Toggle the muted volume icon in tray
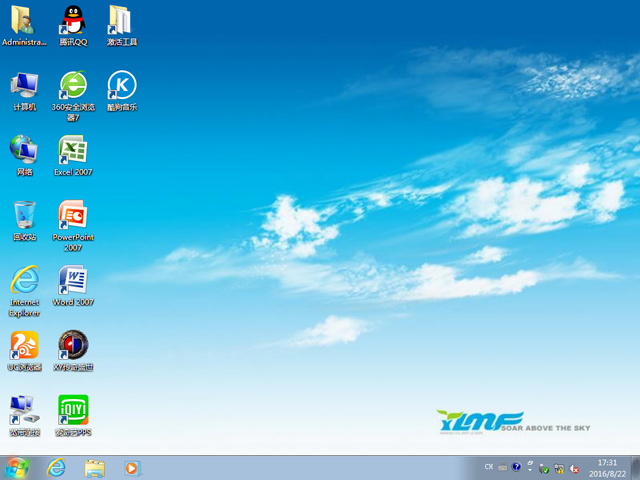640x480 pixels. coord(575,468)
